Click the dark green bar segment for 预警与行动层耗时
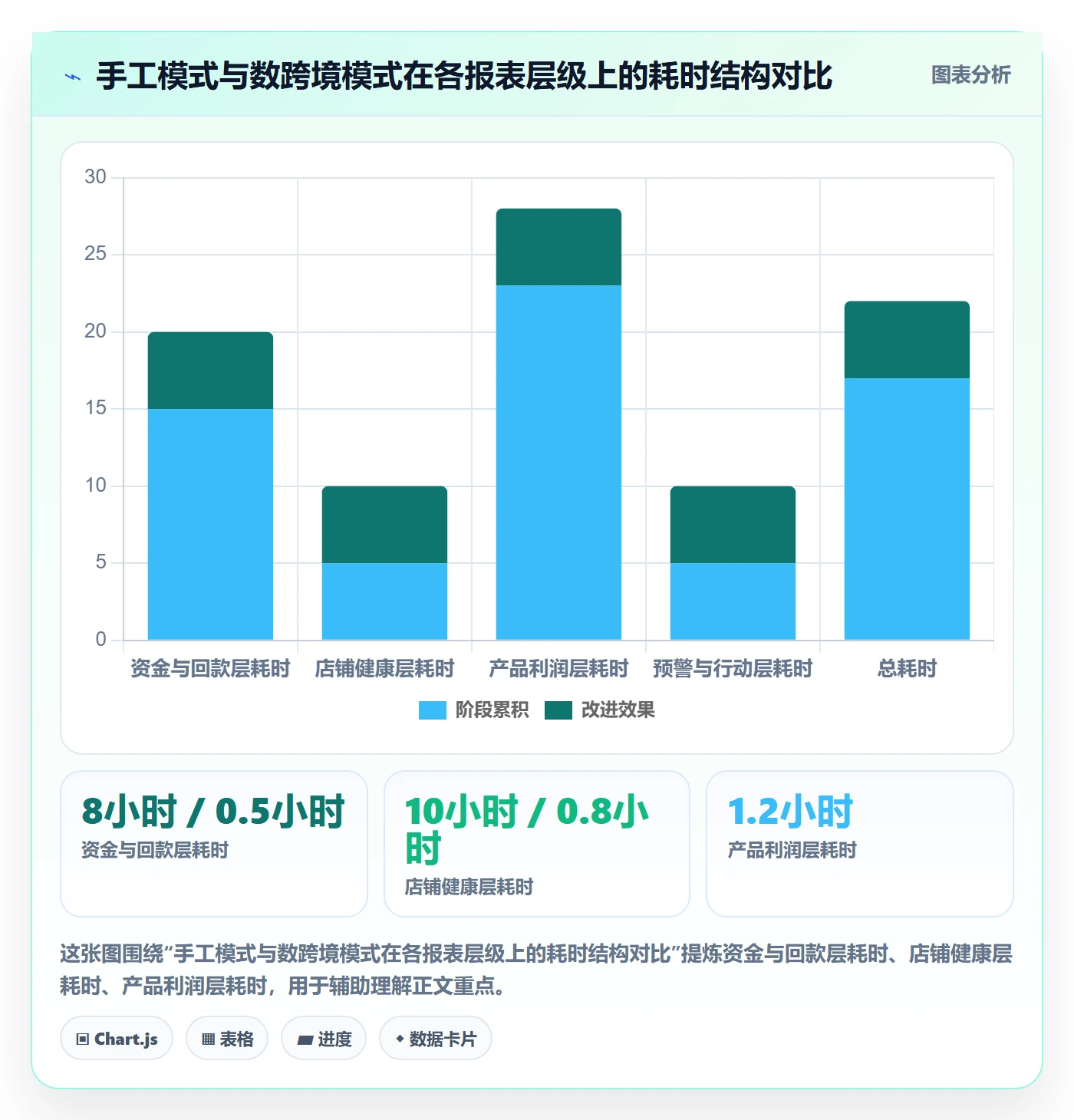 [733, 525]
